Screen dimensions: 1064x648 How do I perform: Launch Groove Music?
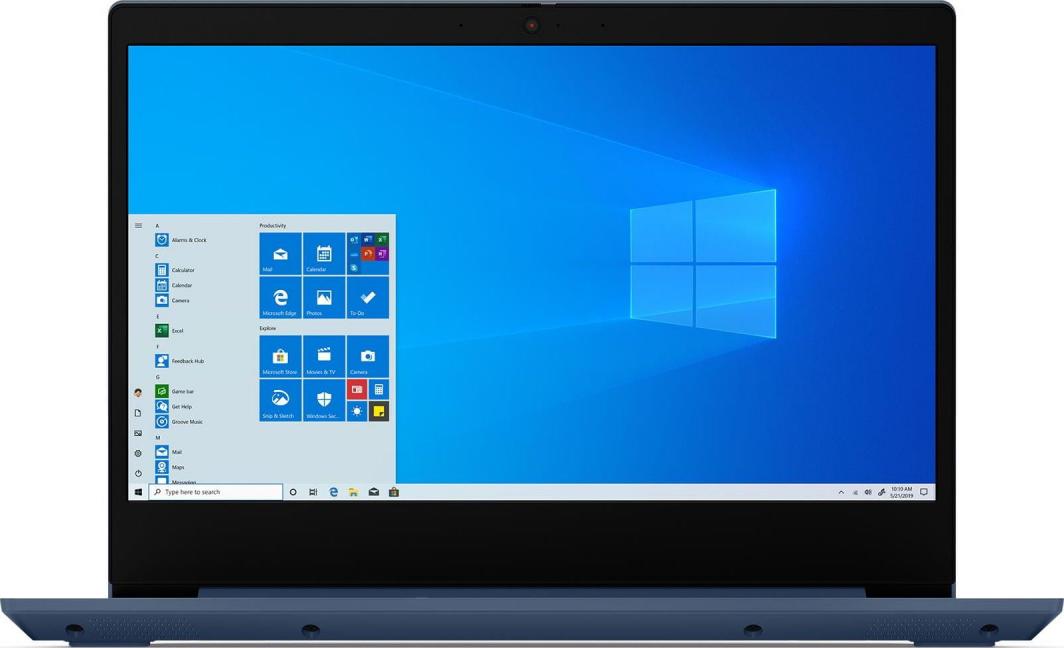point(179,421)
